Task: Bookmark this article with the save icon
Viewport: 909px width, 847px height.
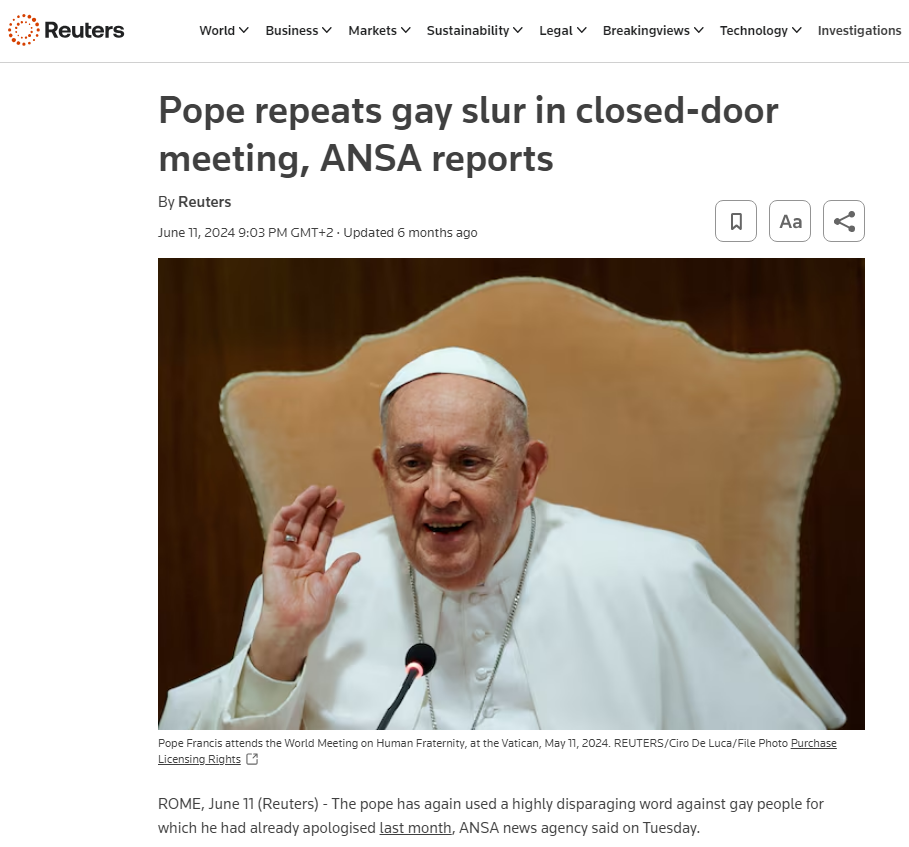Action: tap(736, 221)
